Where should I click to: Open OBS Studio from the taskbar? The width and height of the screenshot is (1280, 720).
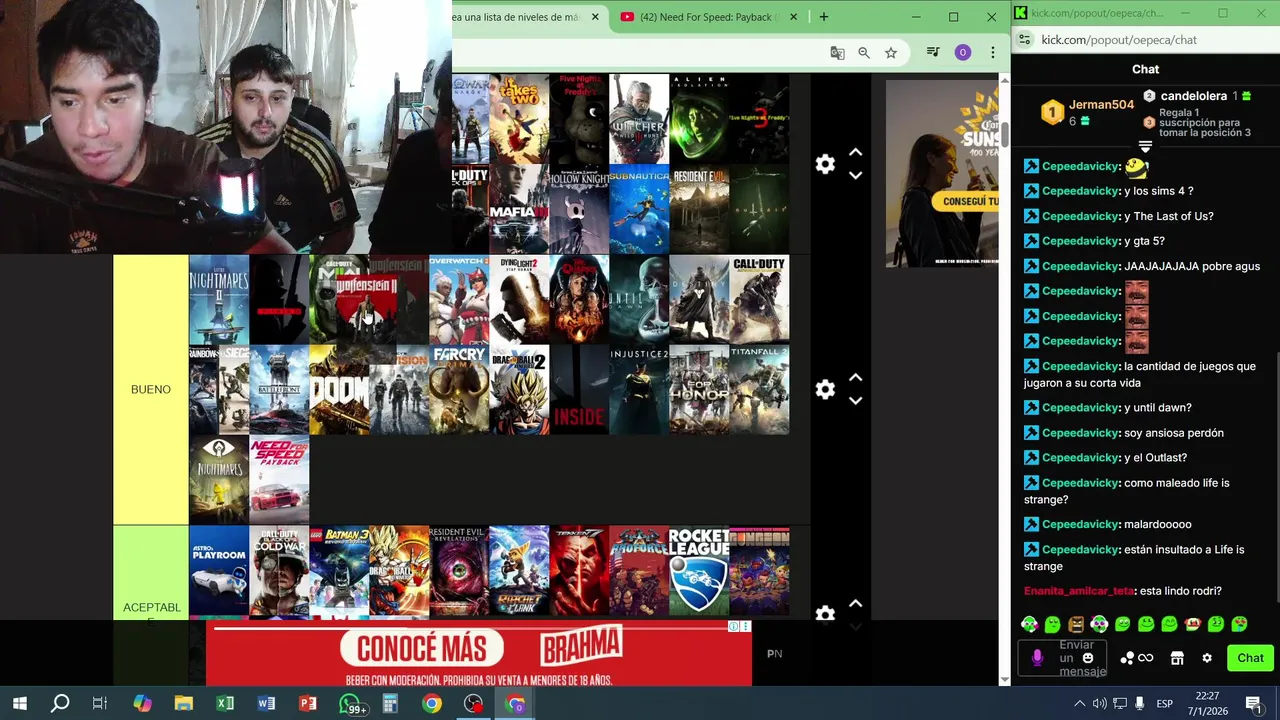coord(473,704)
